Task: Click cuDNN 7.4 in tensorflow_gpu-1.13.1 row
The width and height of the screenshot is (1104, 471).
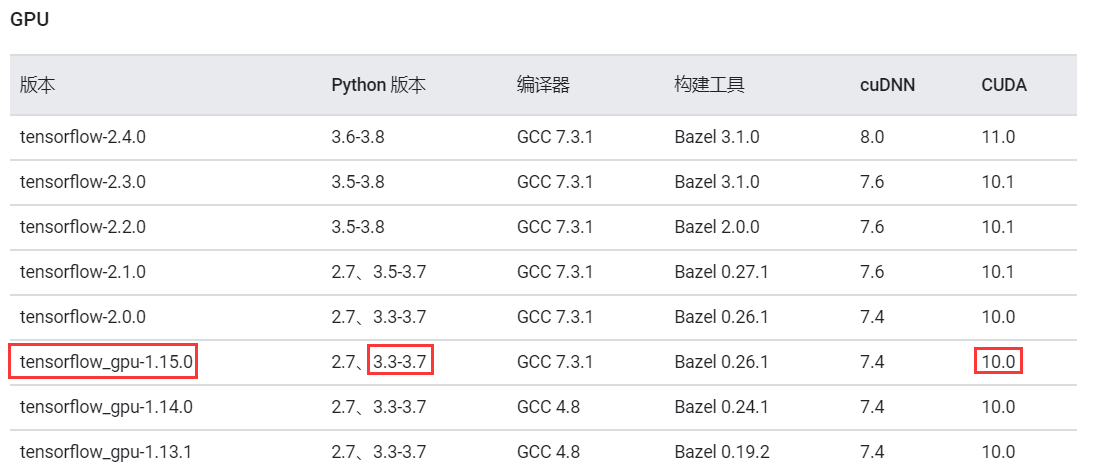Action: pyautogui.click(x=872, y=451)
